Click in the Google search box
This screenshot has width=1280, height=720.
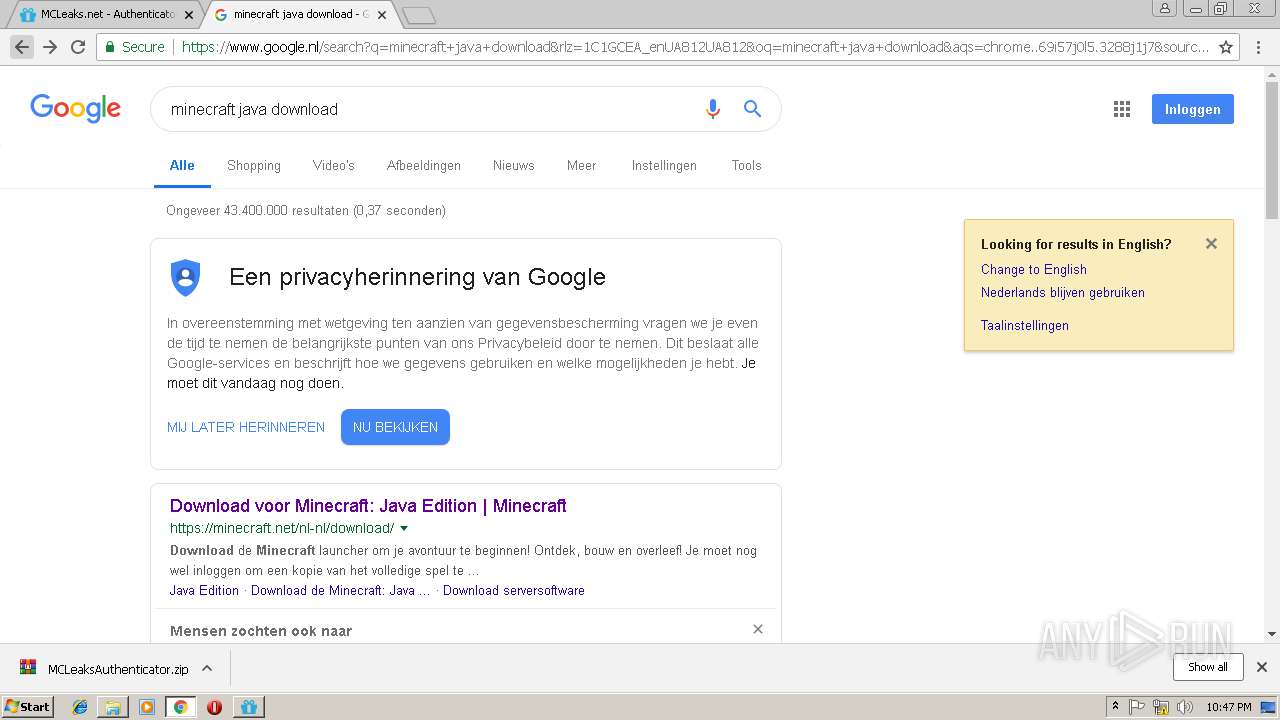click(430, 109)
